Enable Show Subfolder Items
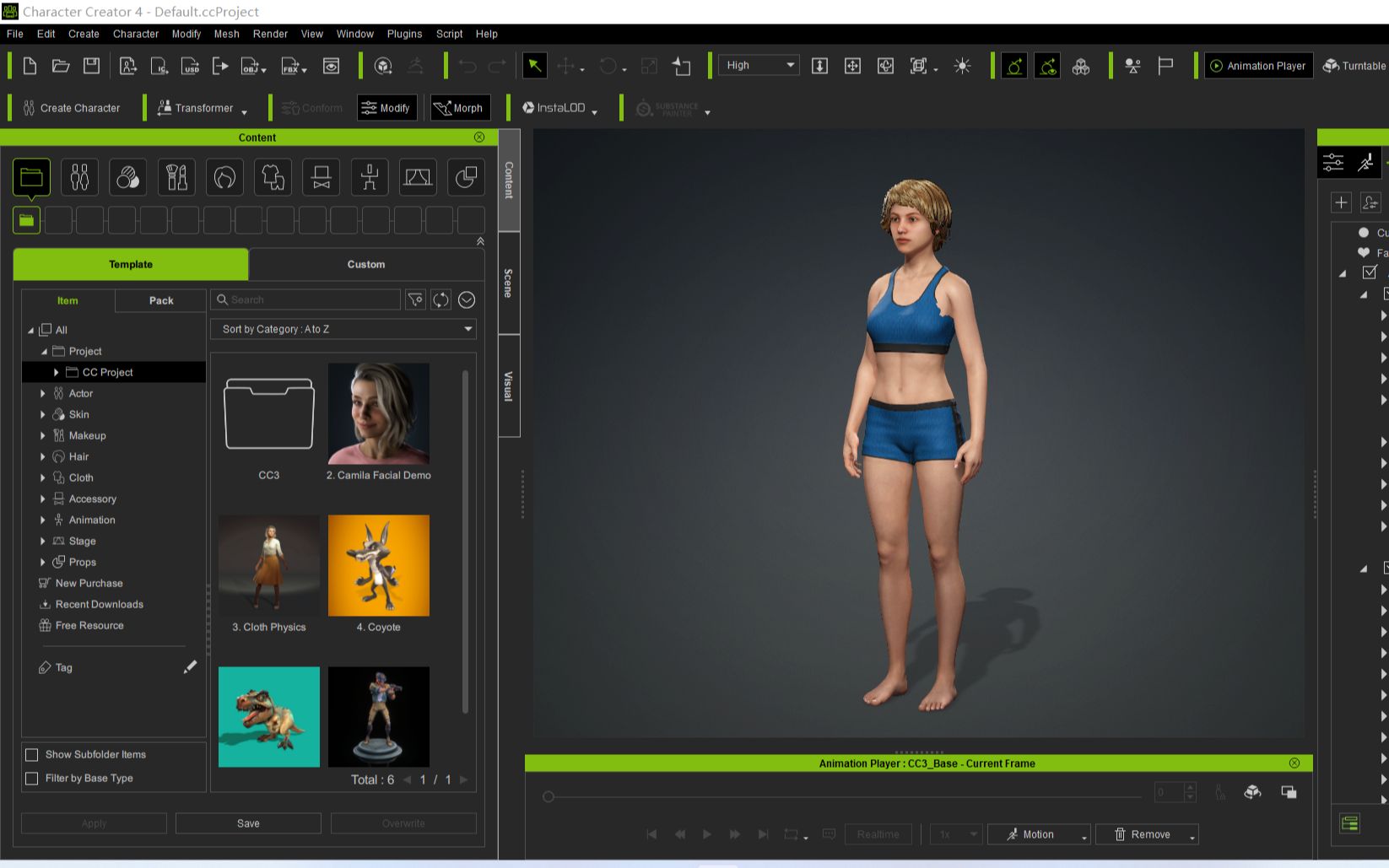The width and height of the screenshot is (1389, 868). click(x=32, y=754)
